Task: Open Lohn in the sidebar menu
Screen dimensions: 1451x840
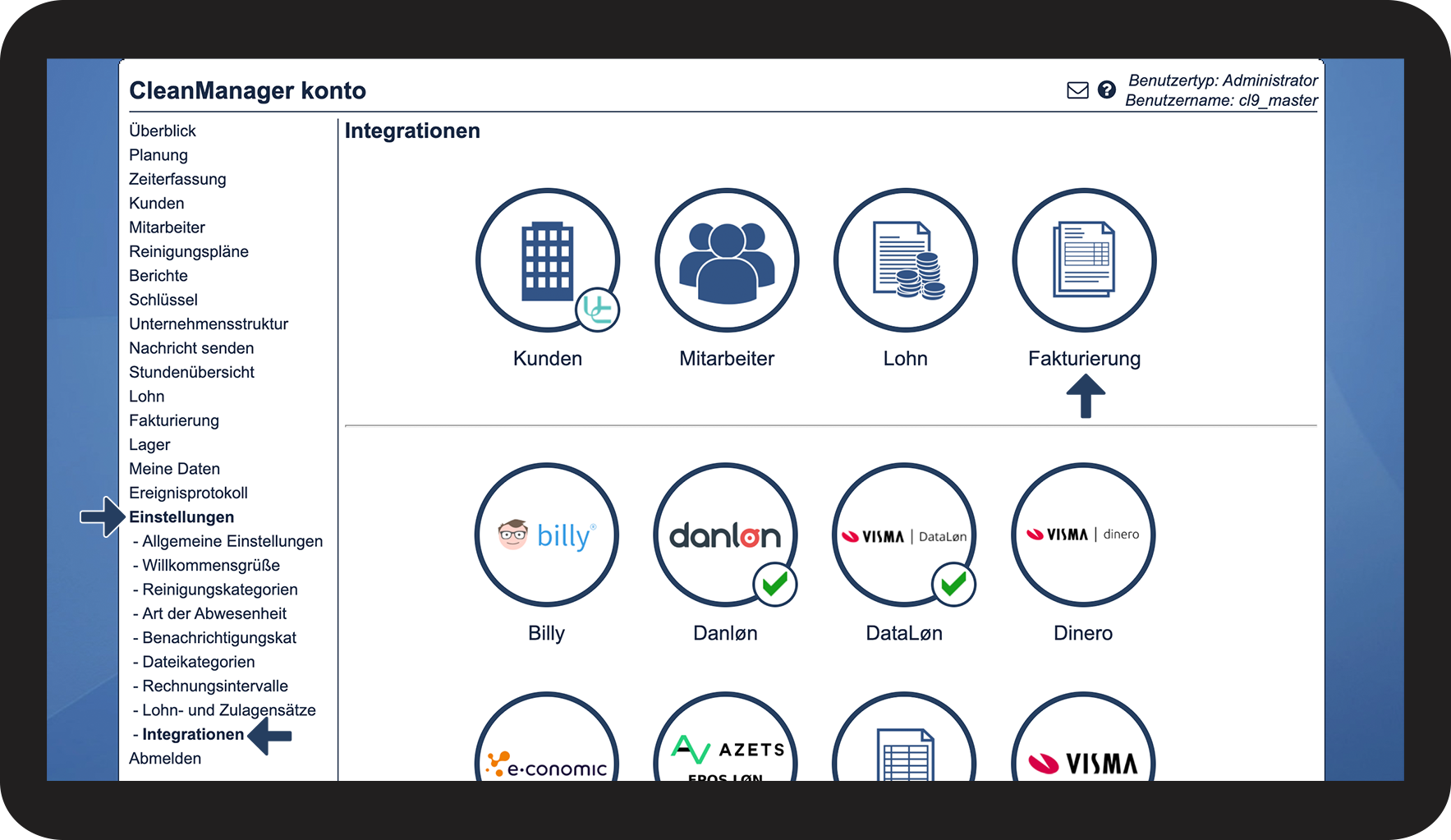Action: [x=147, y=397]
